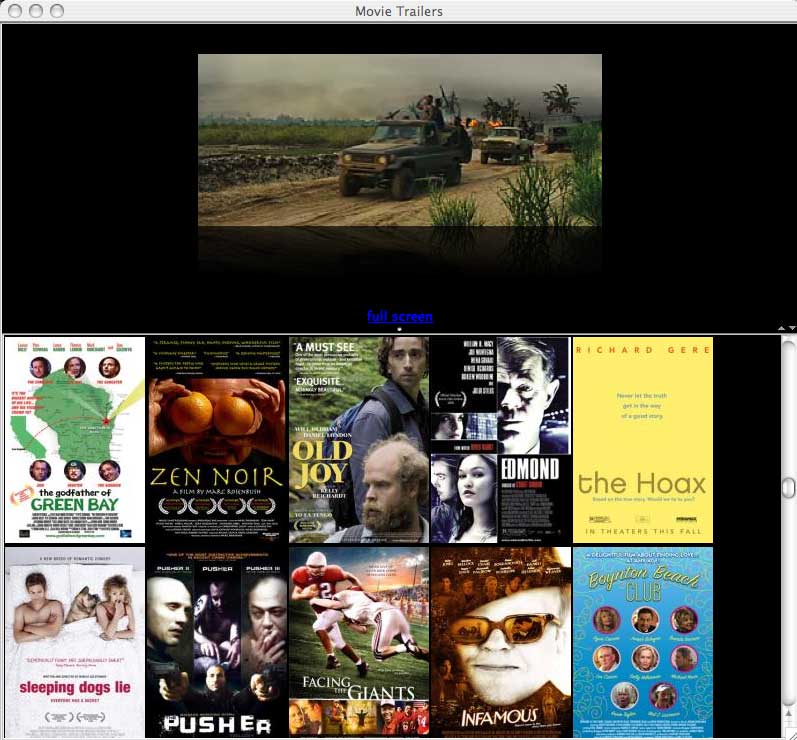The height and width of the screenshot is (740, 797).
Task: Select the Zen Noir movie poster
Action: coord(216,440)
